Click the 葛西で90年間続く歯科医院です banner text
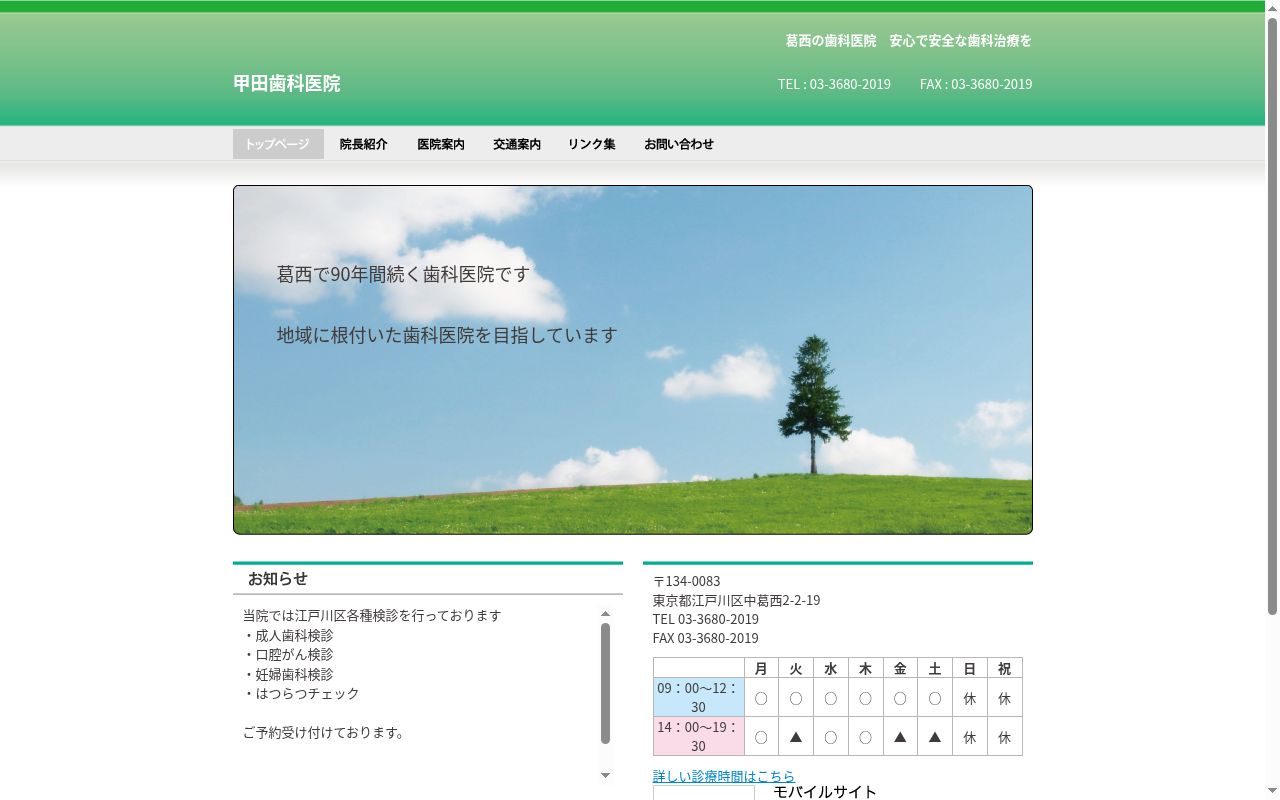This screenshot has height=800, width=1280. [403, 274]
